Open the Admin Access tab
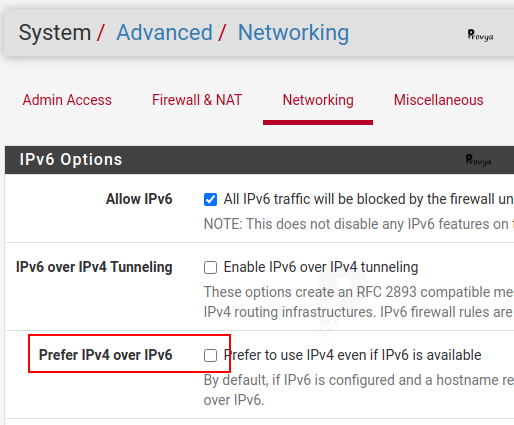Image resolution: width=514 pixels, height=425 pixels. 67,100
